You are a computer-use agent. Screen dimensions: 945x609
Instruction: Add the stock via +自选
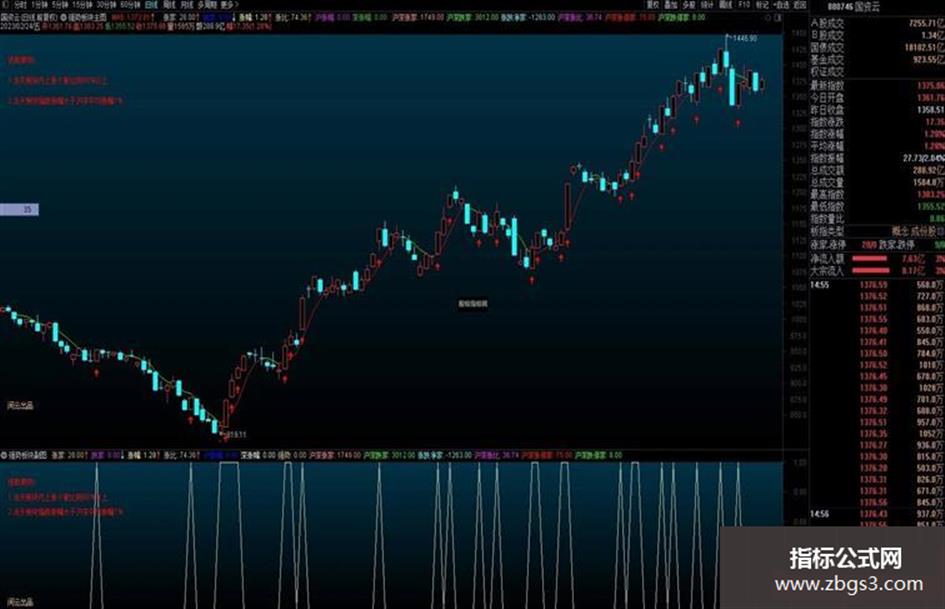pos(782,5)
